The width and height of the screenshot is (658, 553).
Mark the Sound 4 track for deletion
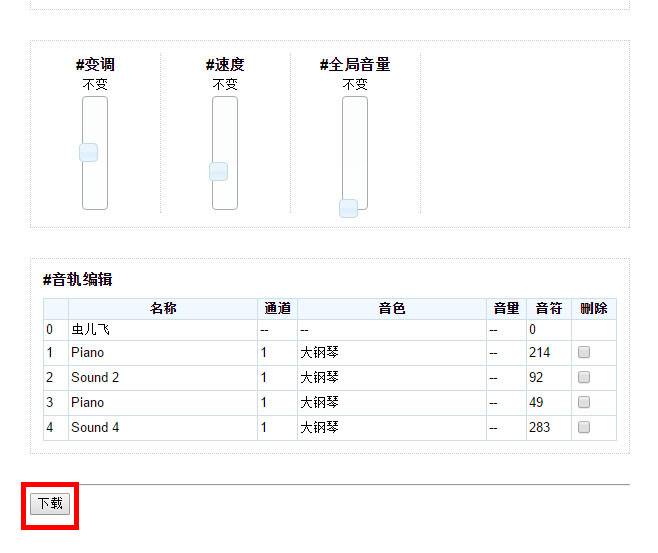pyautogui.click(x=584, y=427)
